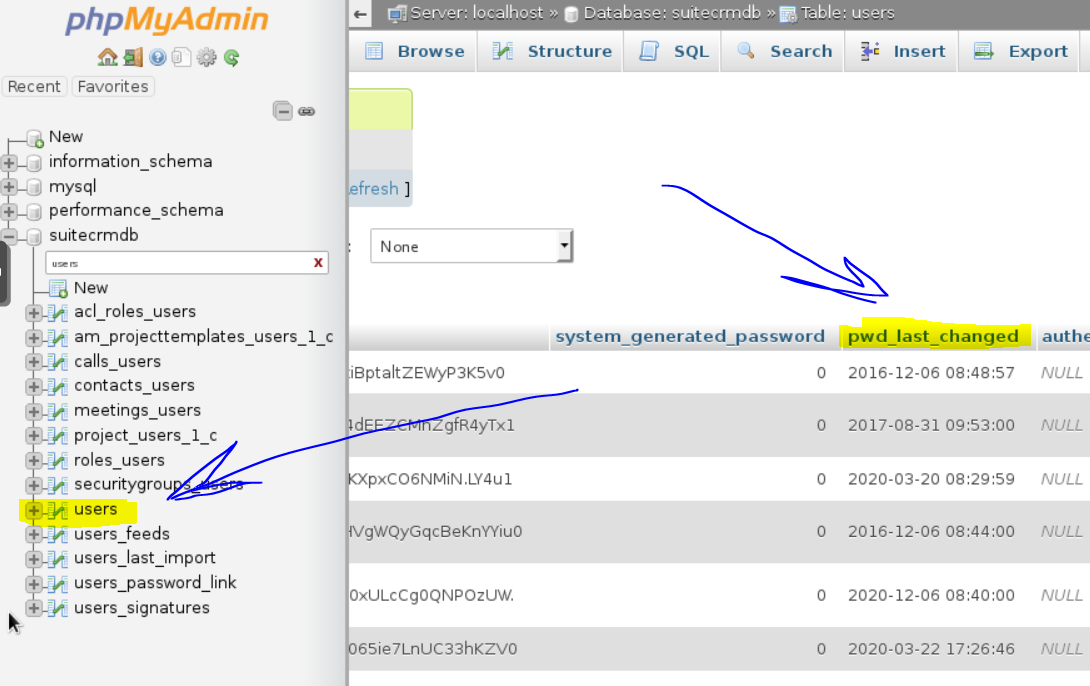
Task: Click table icon beside calls_users
Action: click(x=58, y=362)
